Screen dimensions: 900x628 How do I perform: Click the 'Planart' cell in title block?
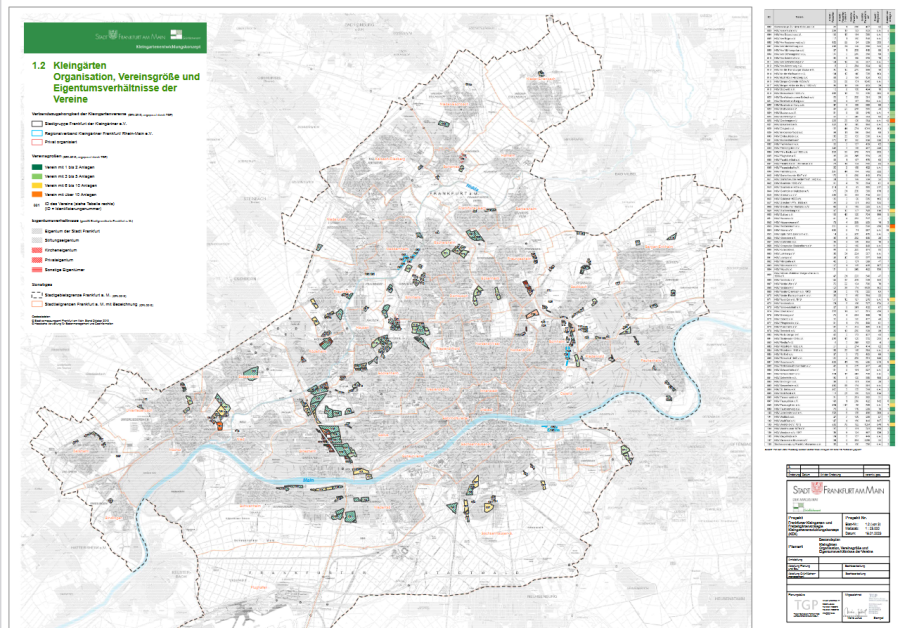click(793, 548)
